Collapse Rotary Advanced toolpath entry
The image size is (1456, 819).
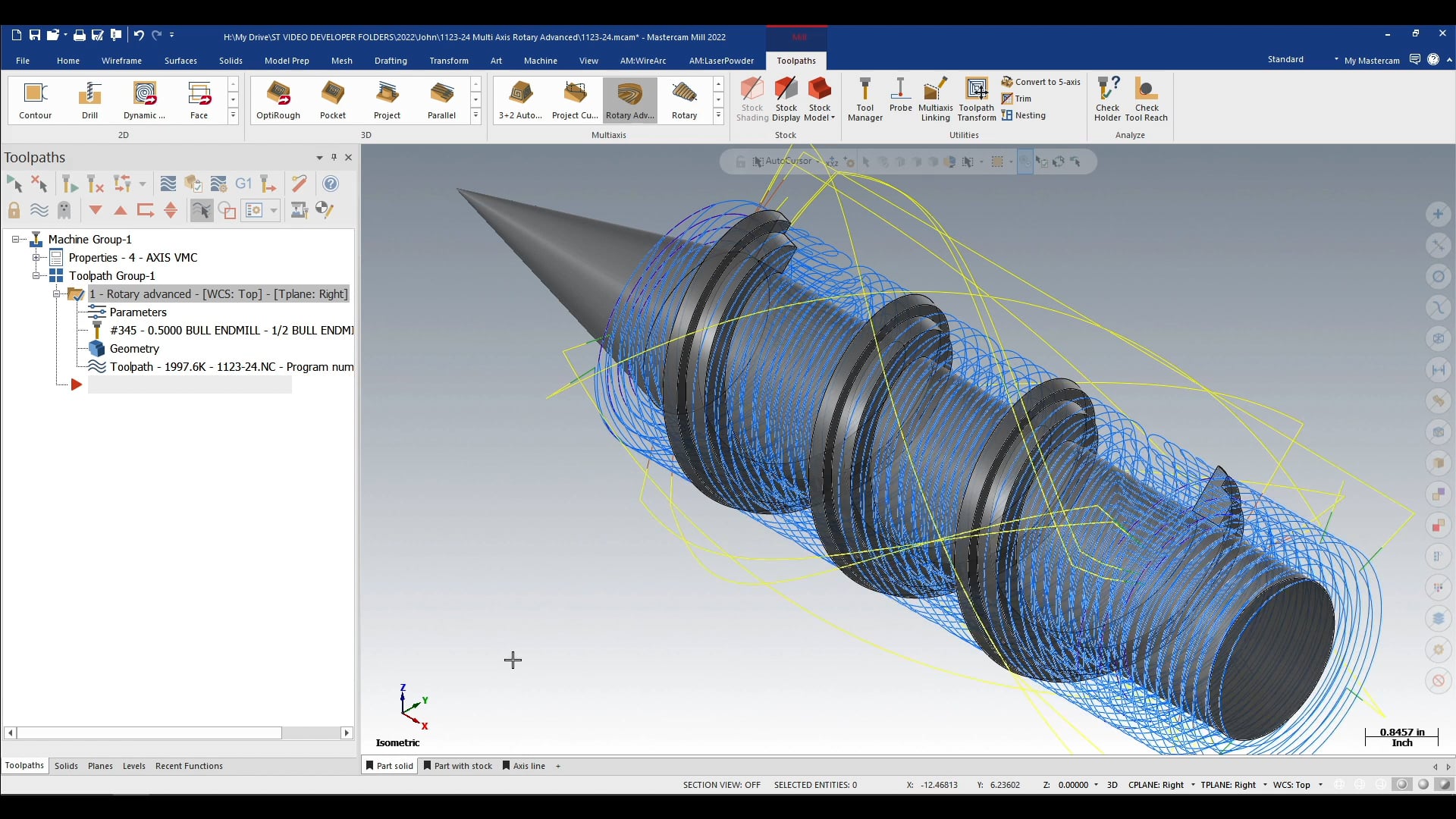pyautogui.click(x=57, y=294)
